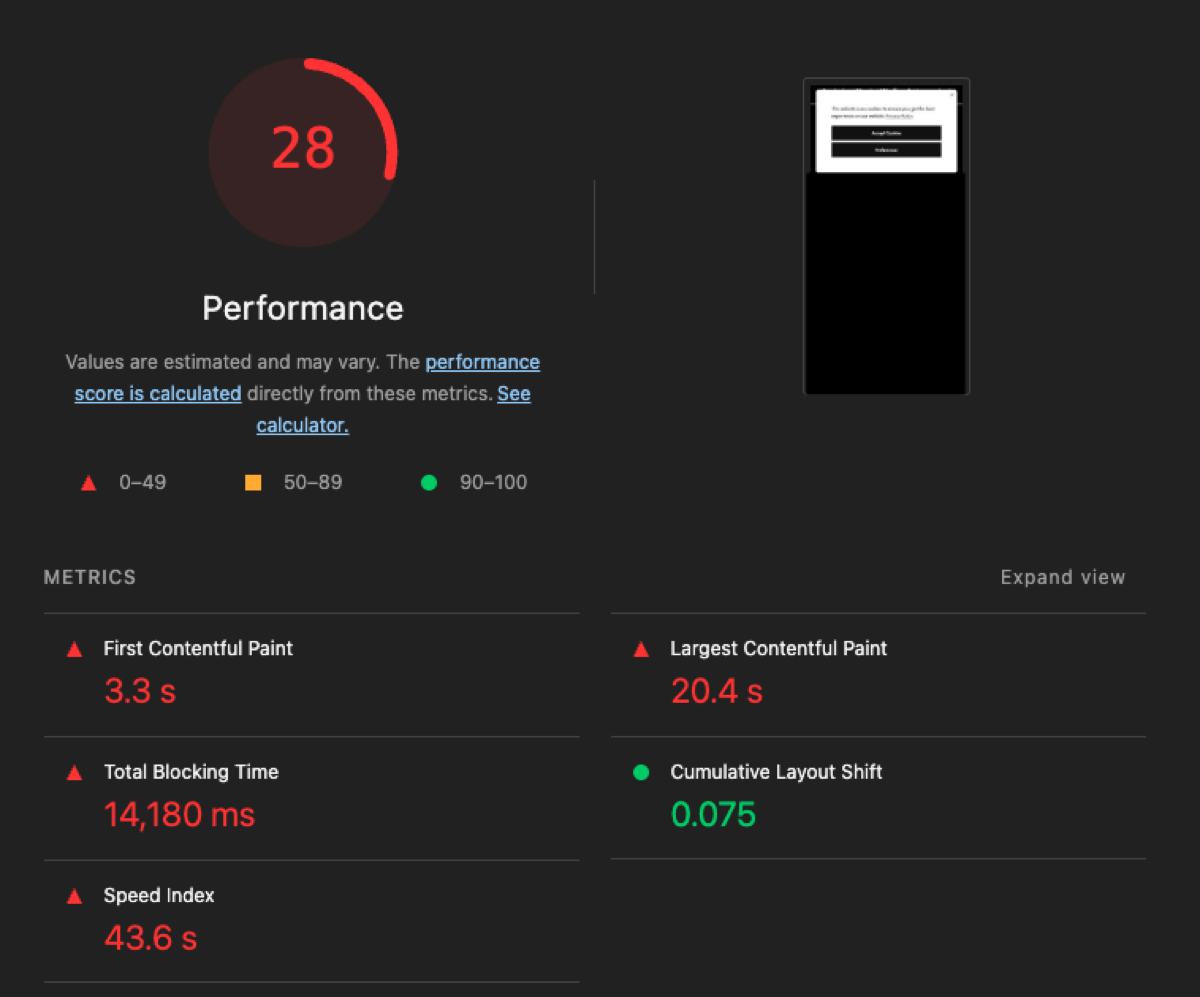Select the Cumulative Layout Shift metric label
The width and height of the screenshot is (1200, 997).
(x=775, y=772)
